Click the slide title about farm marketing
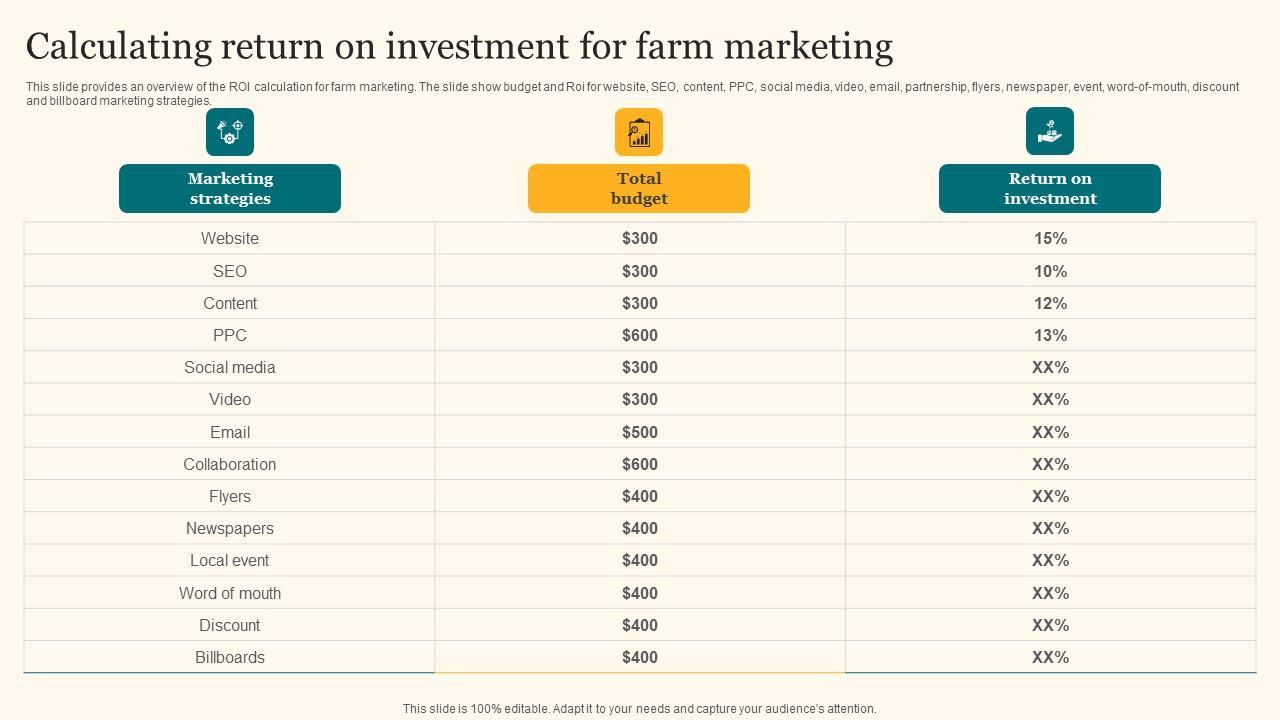This screenshot has width=1280, height=720. coord(459,47)
